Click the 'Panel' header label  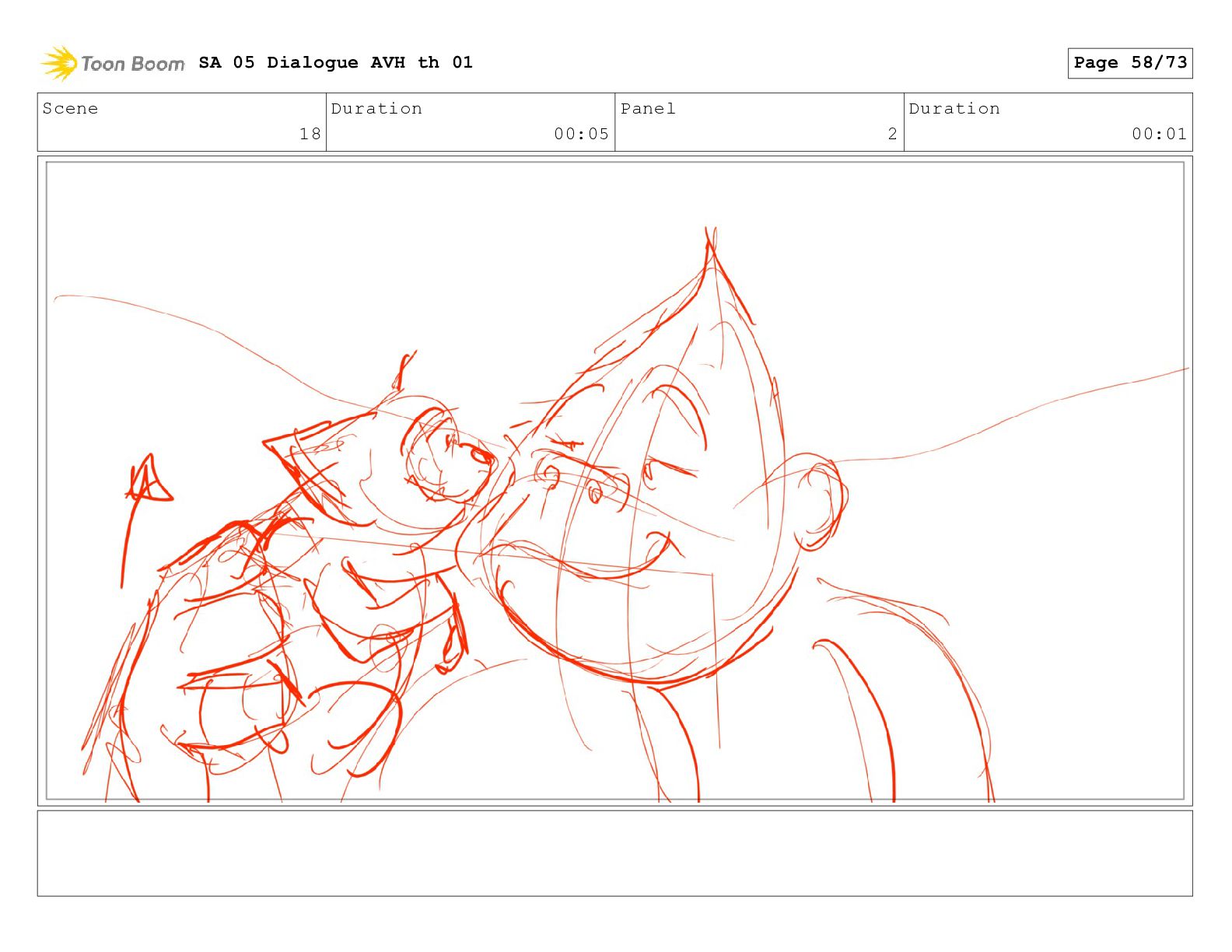pyautogui.click(x=648, y=109)
